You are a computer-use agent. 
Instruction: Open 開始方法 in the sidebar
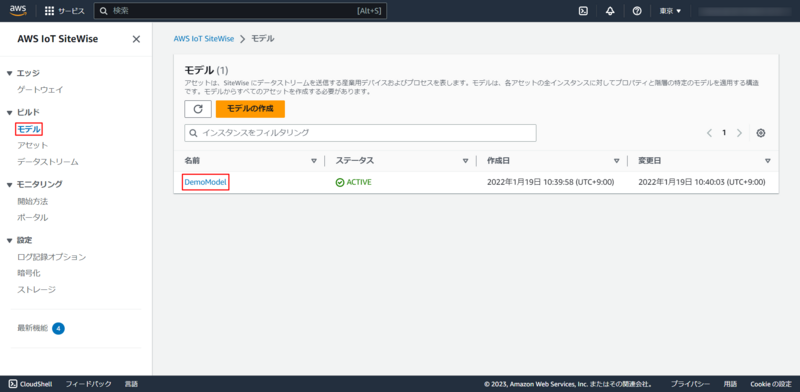tap(33, 201)
